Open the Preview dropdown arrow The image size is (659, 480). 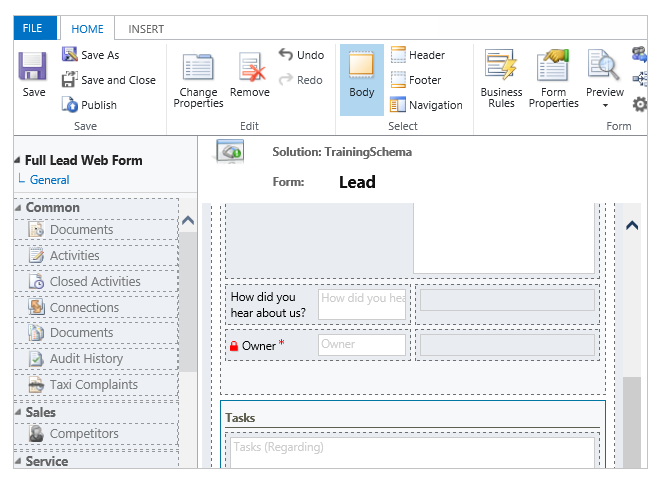(605, 105)
